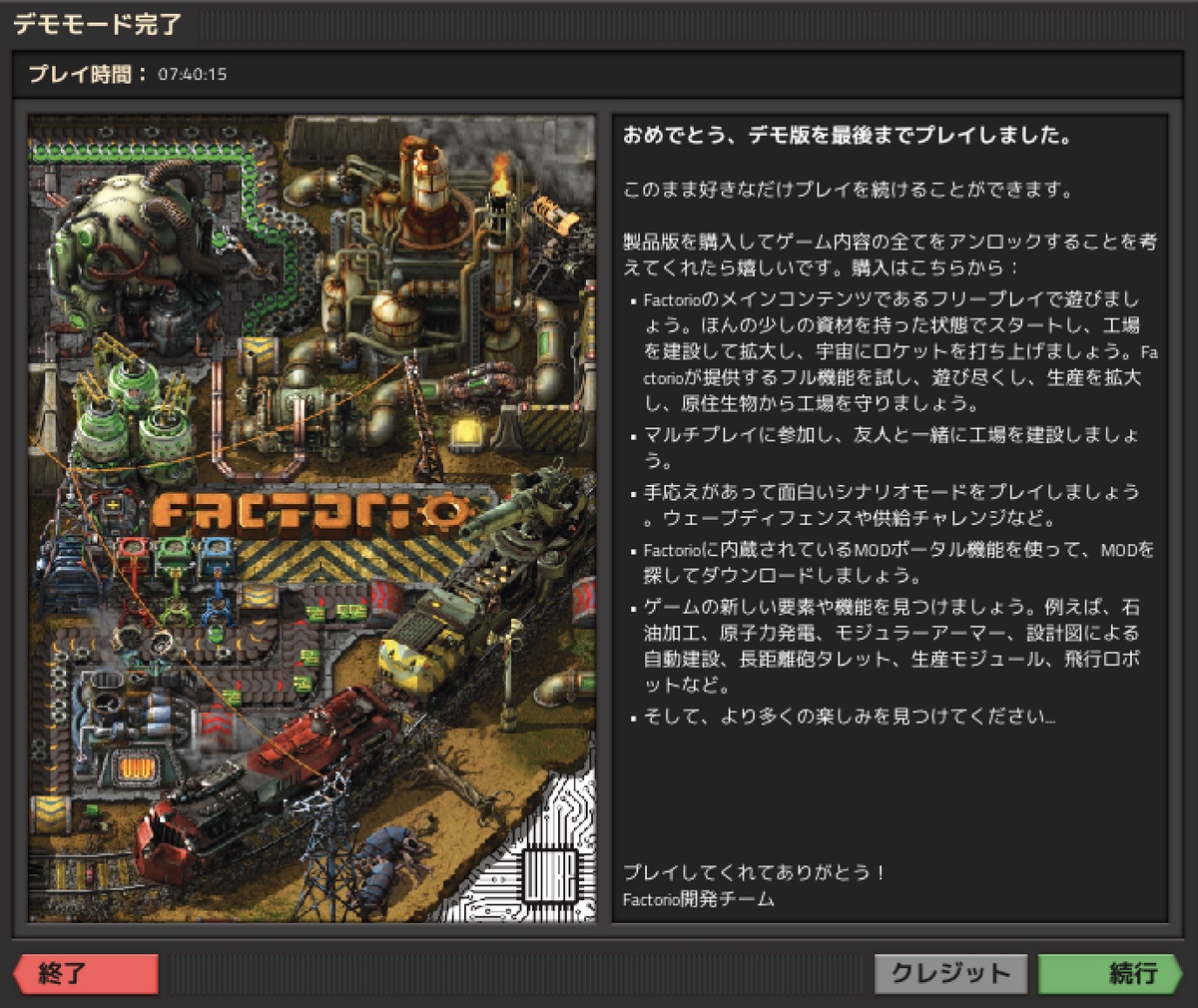Open the クレジット credits button
1198x1008 pixels.
(x=952, y=974)
